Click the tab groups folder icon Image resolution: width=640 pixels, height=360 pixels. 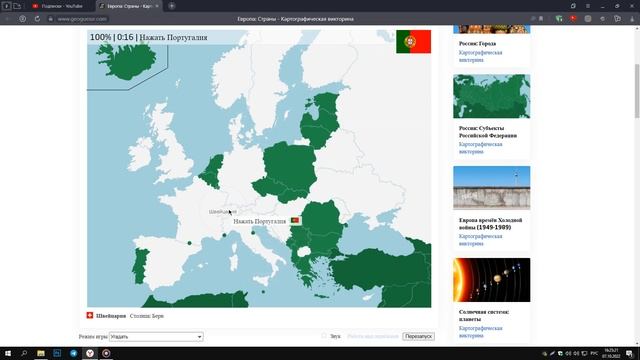pyautogui.click(x=17, y=6)
